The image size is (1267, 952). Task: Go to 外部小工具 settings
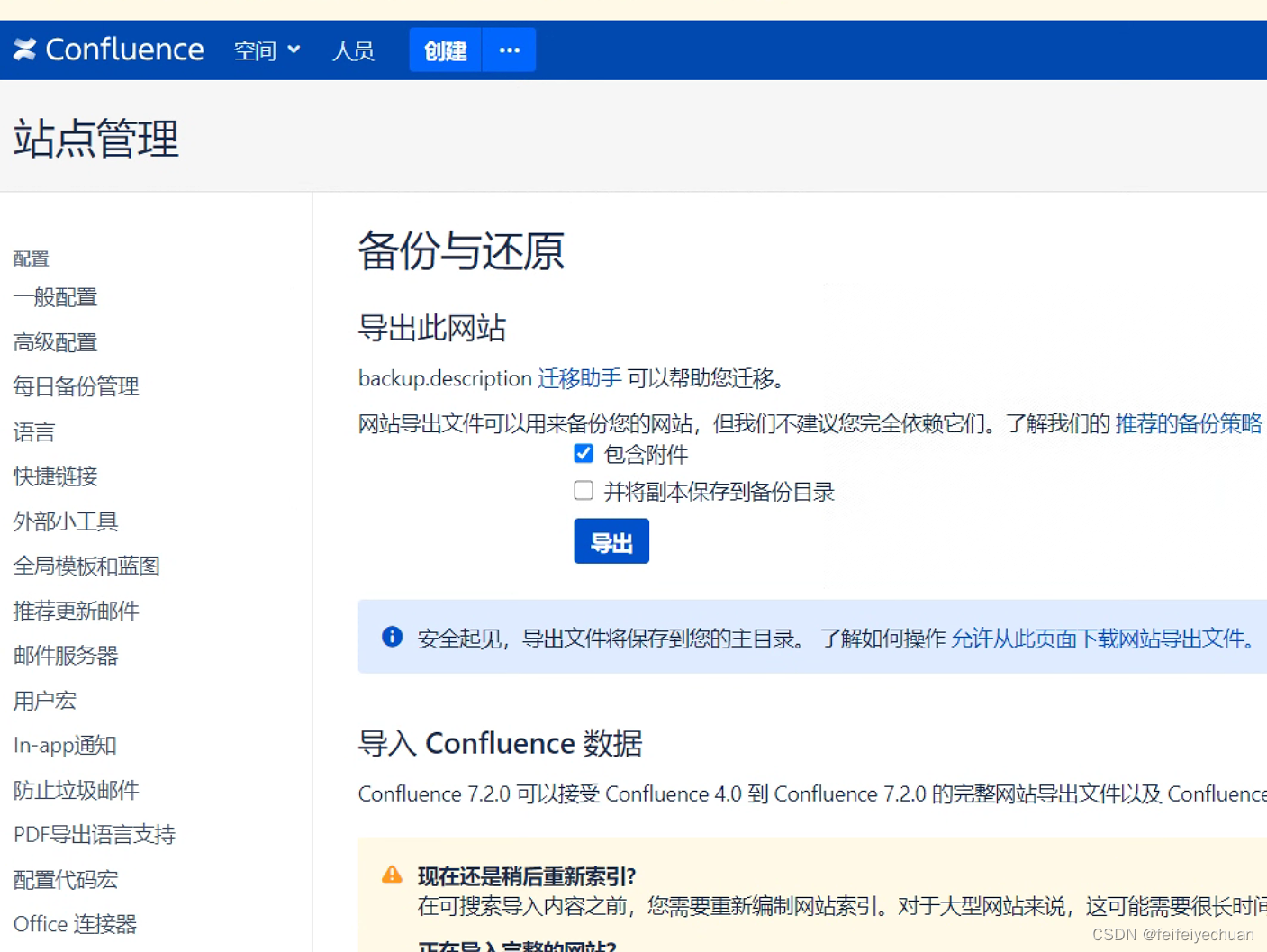pos(66,521)
